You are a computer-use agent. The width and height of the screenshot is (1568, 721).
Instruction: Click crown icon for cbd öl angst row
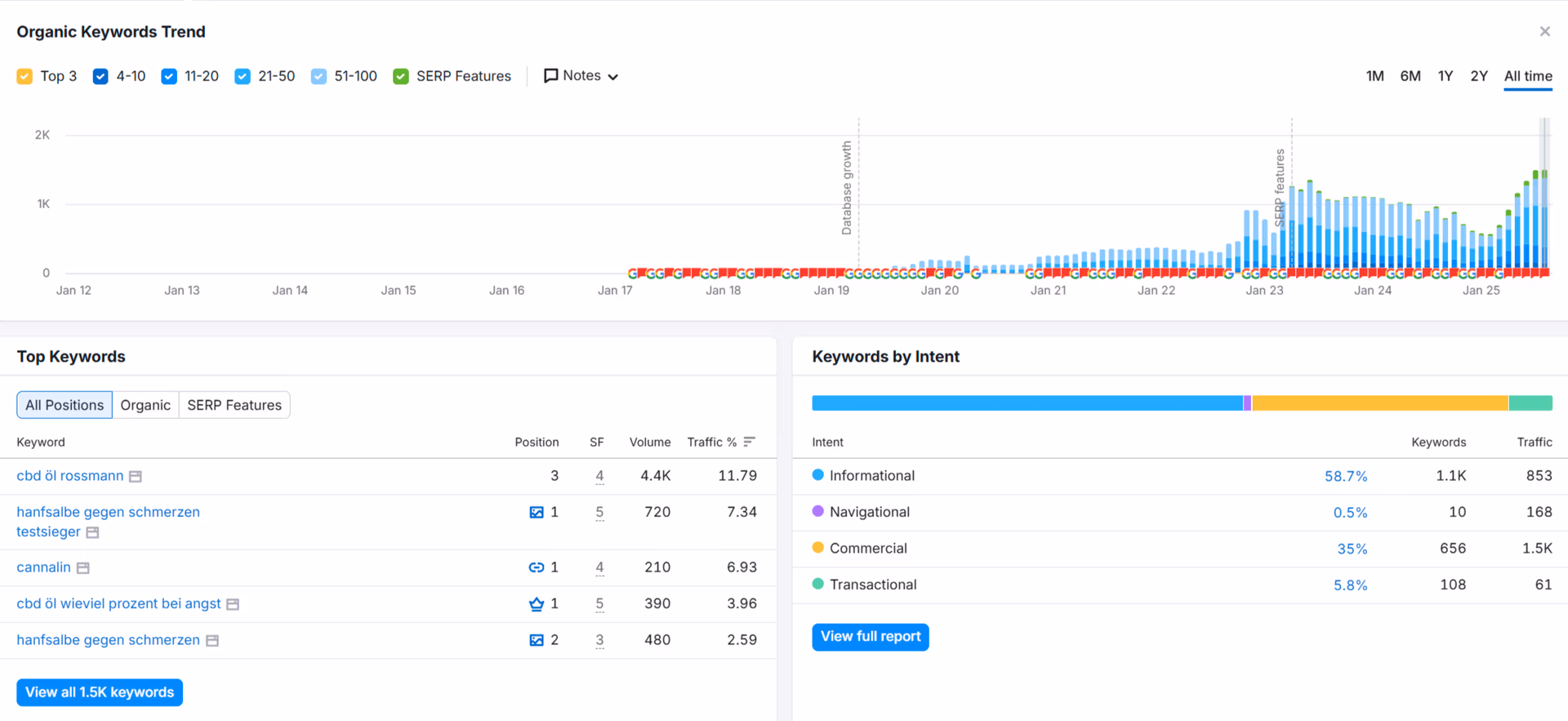coord(536,604)
